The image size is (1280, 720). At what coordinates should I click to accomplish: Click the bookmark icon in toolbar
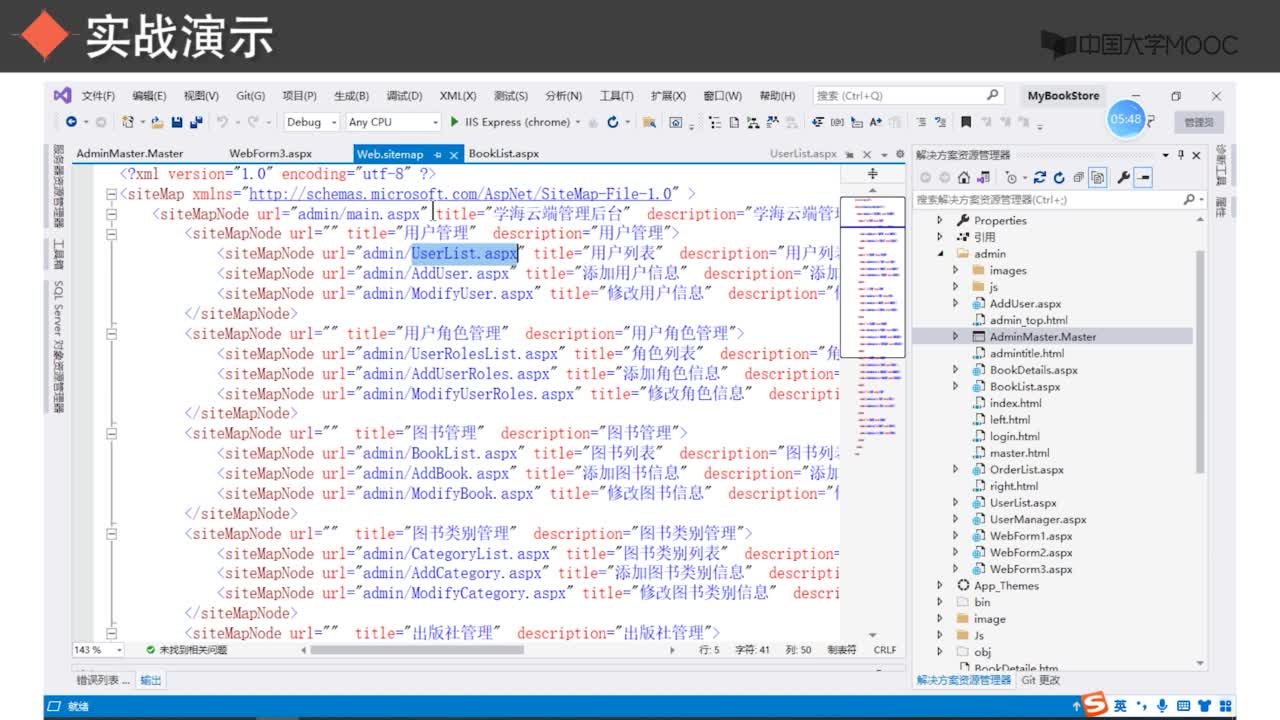pos(966,122)
